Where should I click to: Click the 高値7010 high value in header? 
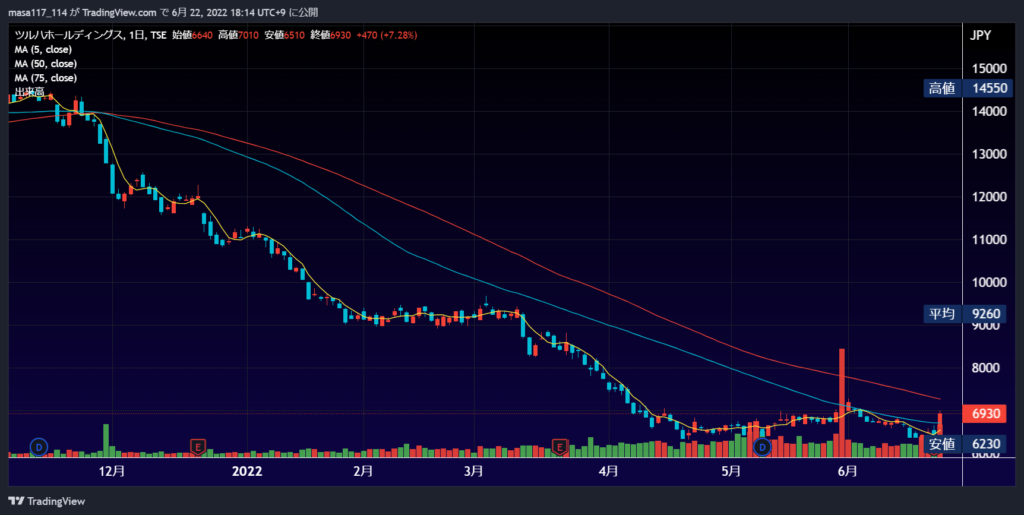pyautogui.click(x=239, y=35)
